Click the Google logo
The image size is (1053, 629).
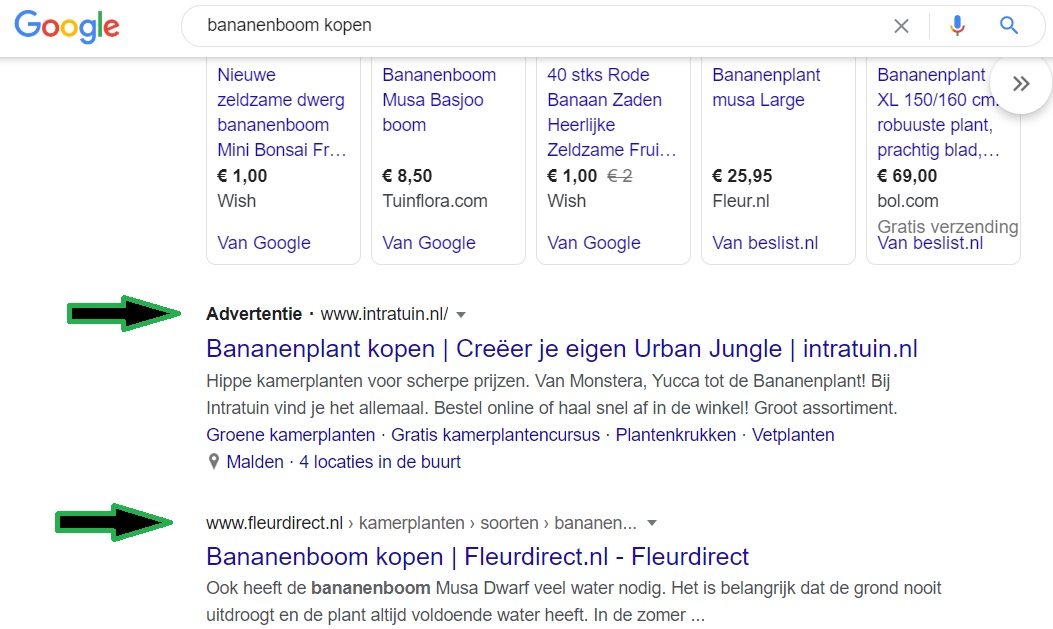point(67,26)
